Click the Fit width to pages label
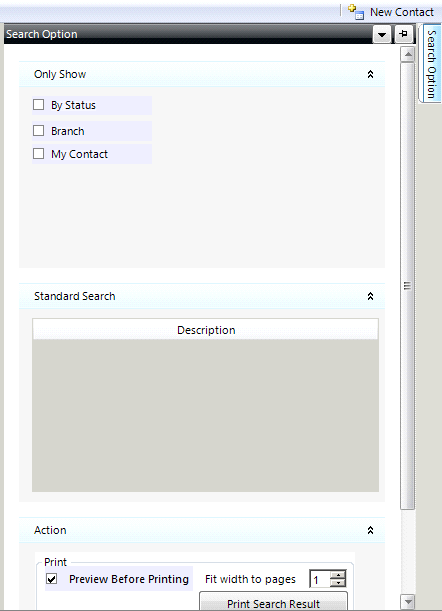The image size is (442, 611). [250, 579]
